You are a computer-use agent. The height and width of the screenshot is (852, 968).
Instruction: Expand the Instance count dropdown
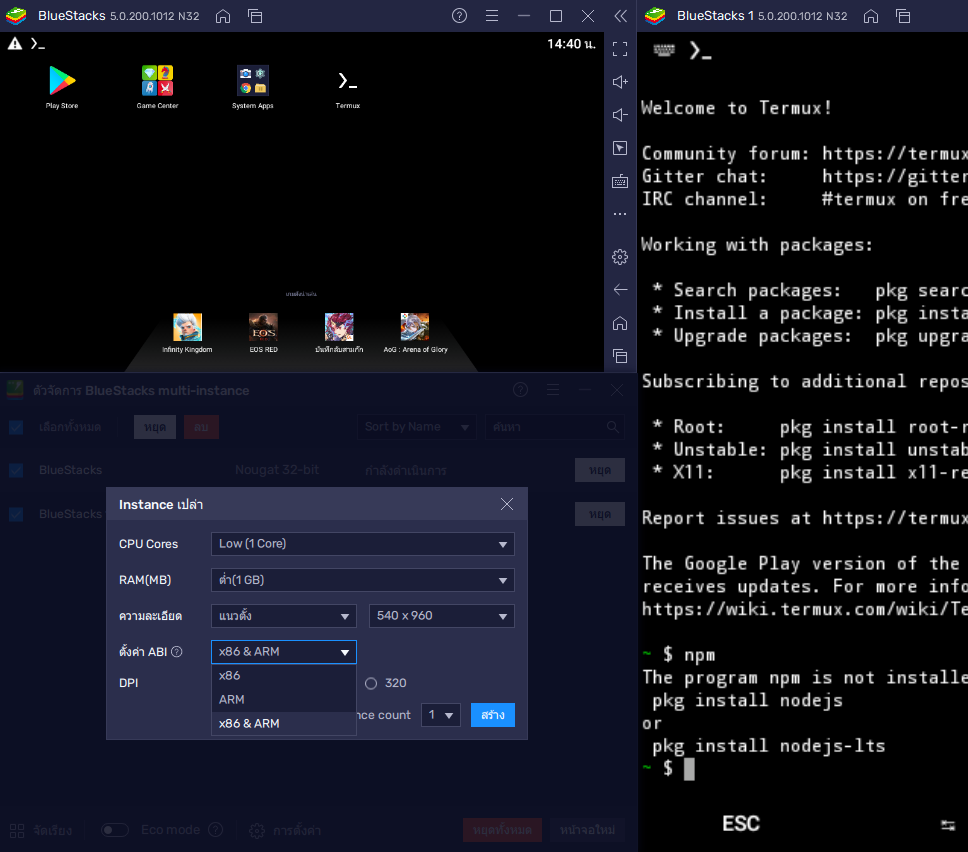click(x=440, y=715)
